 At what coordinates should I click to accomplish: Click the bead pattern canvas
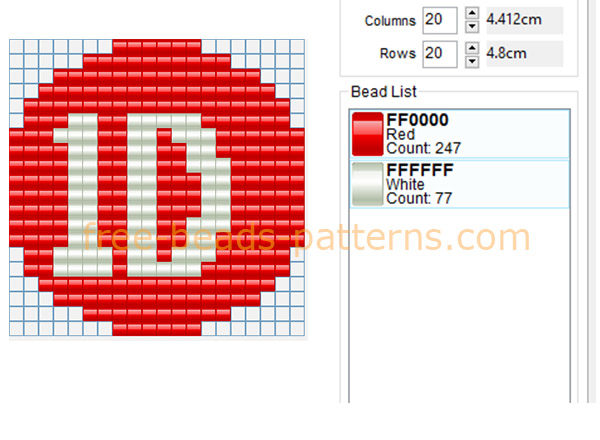tap(157, 187)
